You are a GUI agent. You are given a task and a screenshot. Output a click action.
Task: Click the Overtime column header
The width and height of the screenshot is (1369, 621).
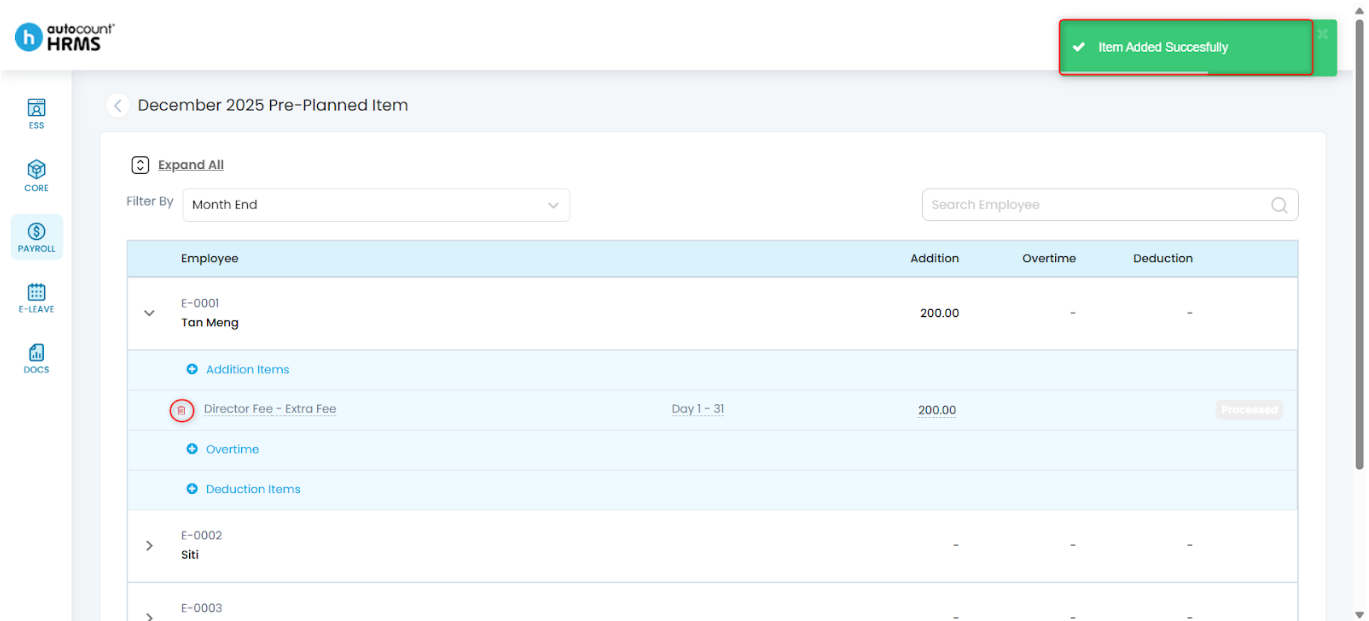1049,258
